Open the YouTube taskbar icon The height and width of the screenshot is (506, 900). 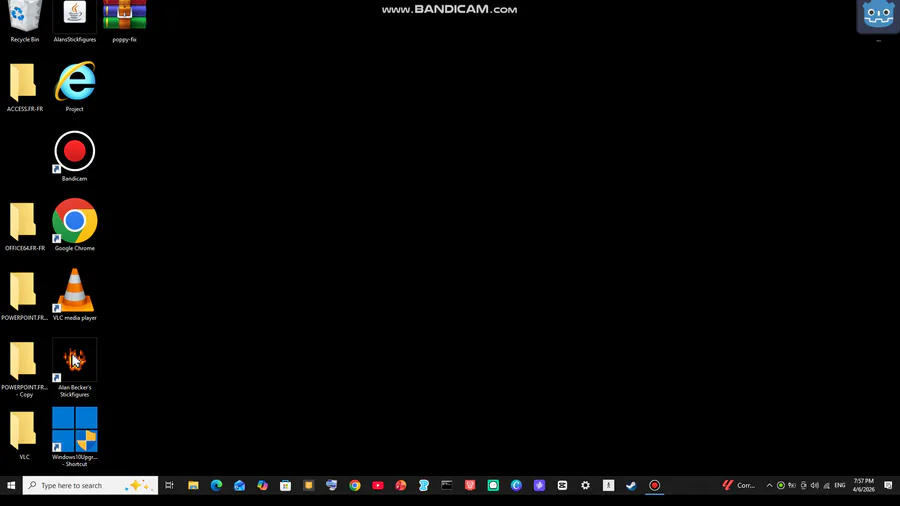[x=378, y=485]
